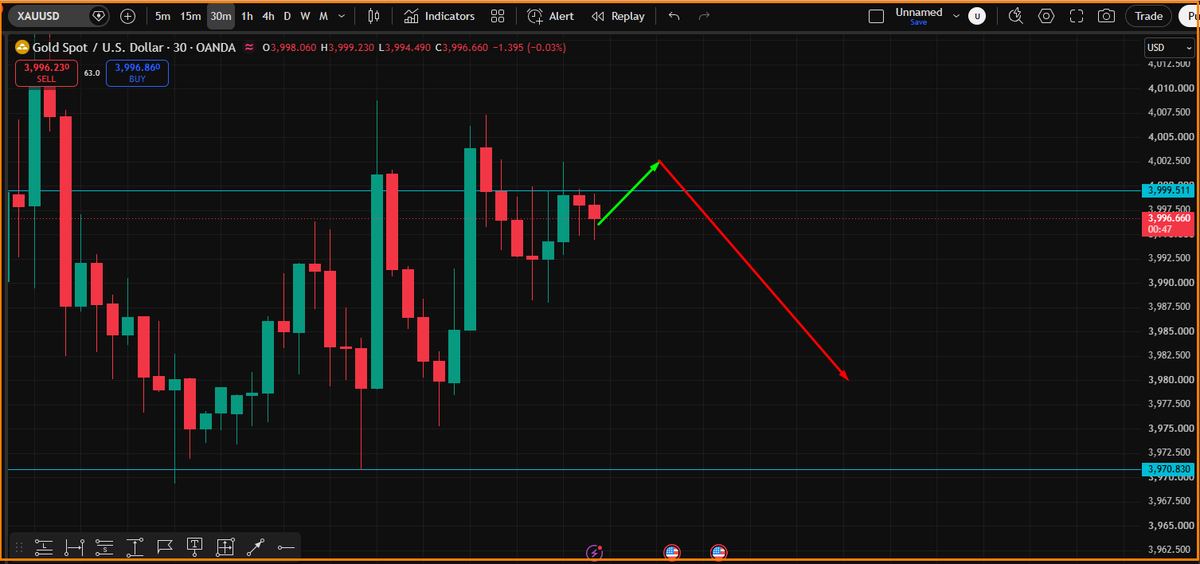Screen dimensions: 1200x564
Task: Start bar Replay mode
Action: click(618, 16)
